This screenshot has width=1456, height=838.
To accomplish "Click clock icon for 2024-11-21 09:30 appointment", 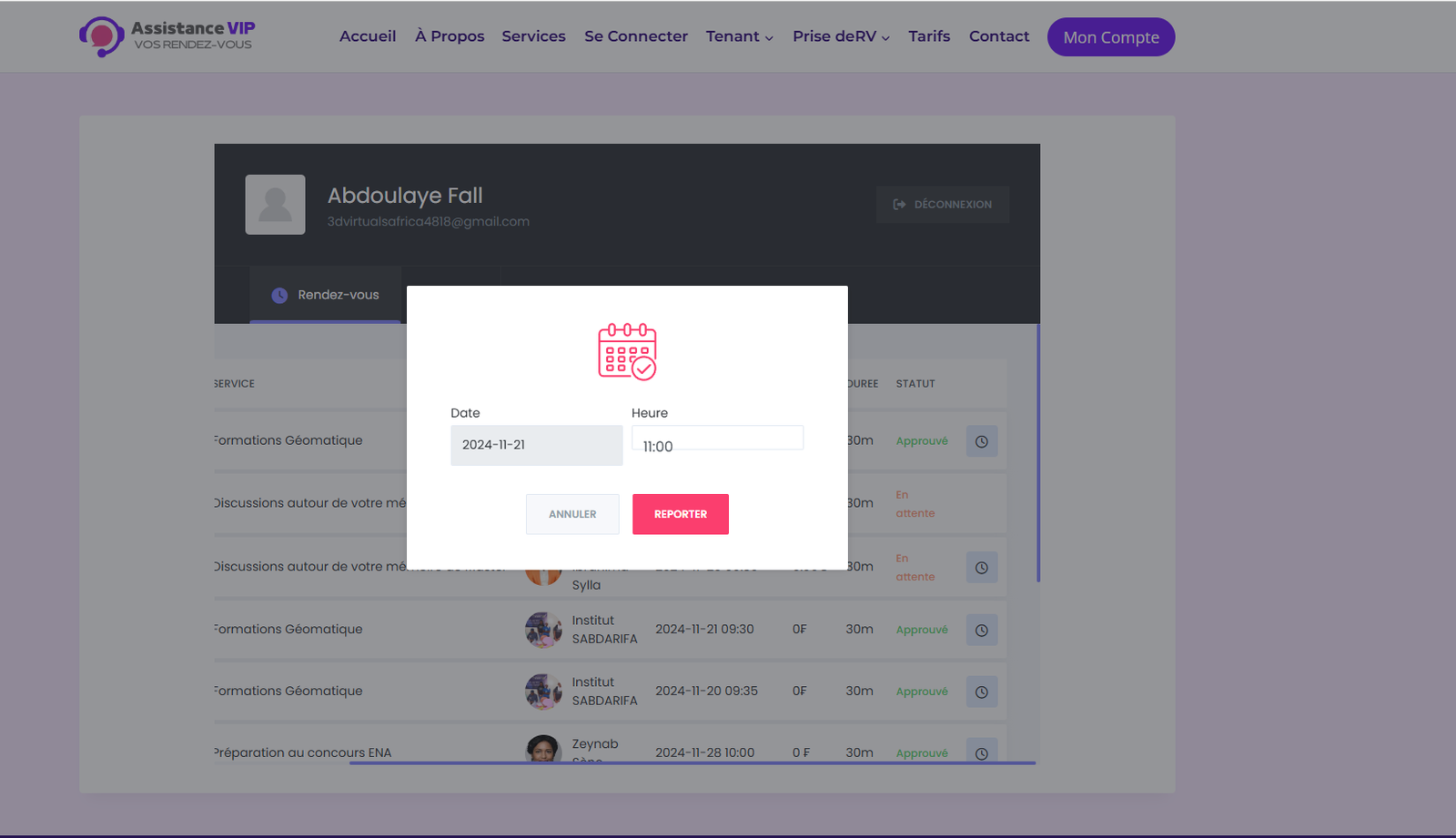I will click(x=981, y=630).
